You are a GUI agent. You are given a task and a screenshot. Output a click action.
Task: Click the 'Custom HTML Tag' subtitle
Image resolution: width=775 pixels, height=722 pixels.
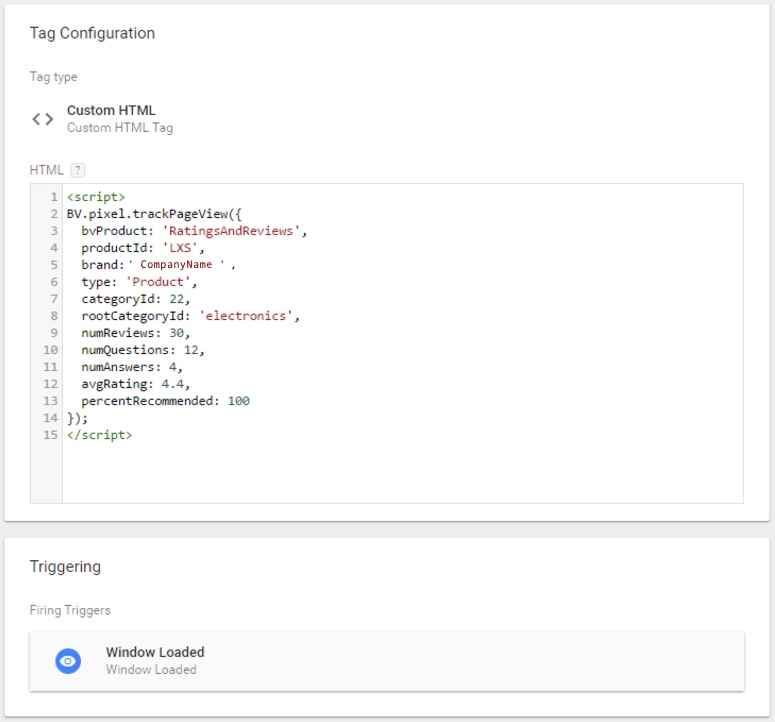[120, 128]
